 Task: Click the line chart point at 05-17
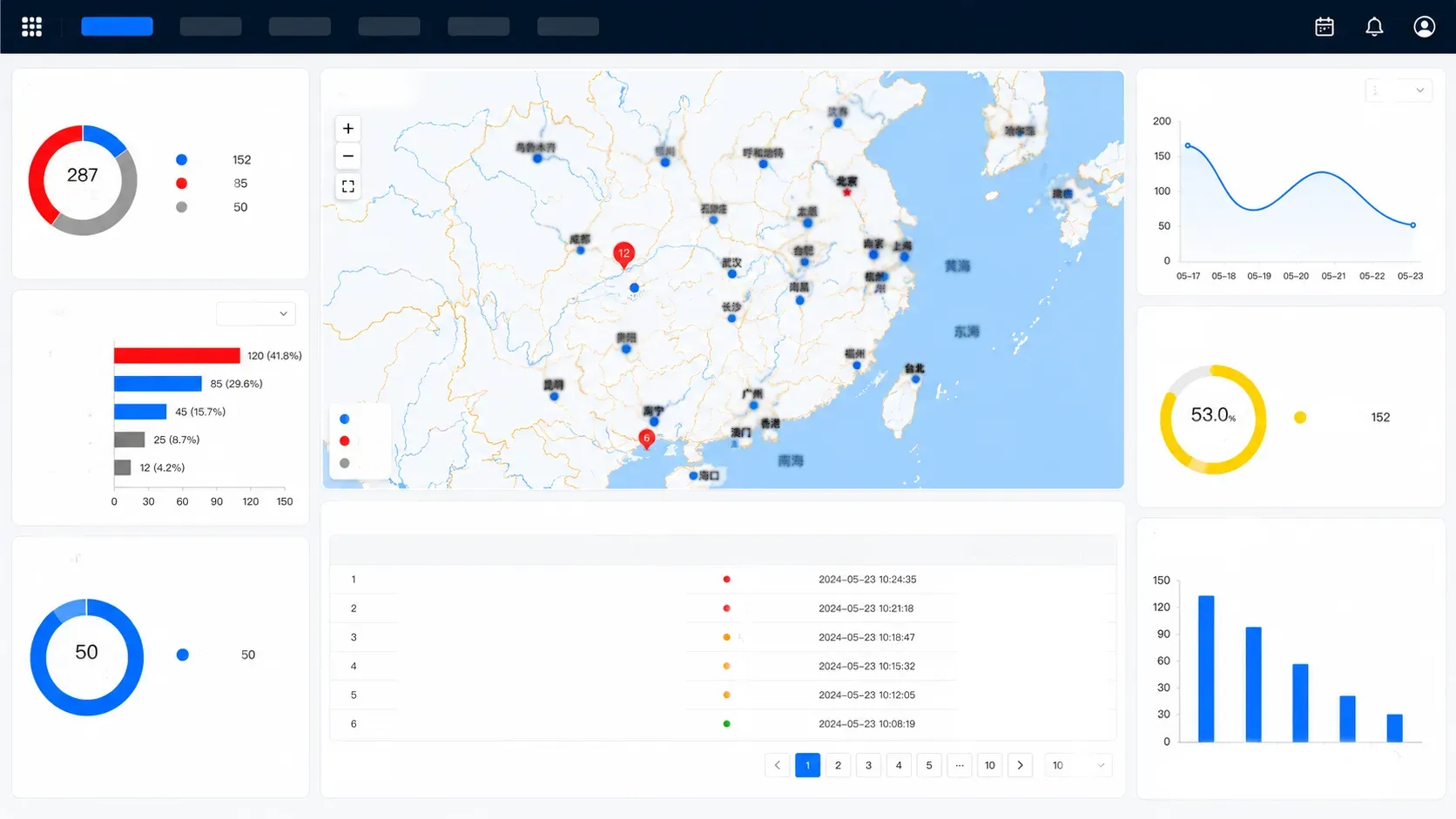click(x=1188, y=145)
